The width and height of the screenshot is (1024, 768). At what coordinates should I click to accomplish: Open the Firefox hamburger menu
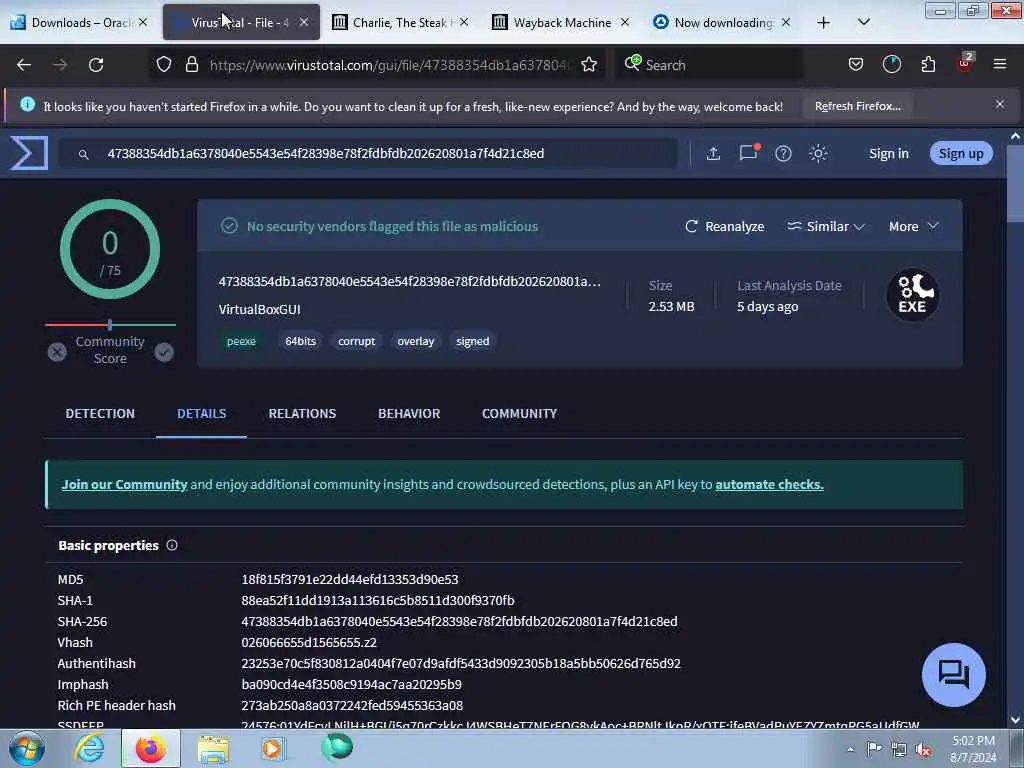click(x=999, y=64)
